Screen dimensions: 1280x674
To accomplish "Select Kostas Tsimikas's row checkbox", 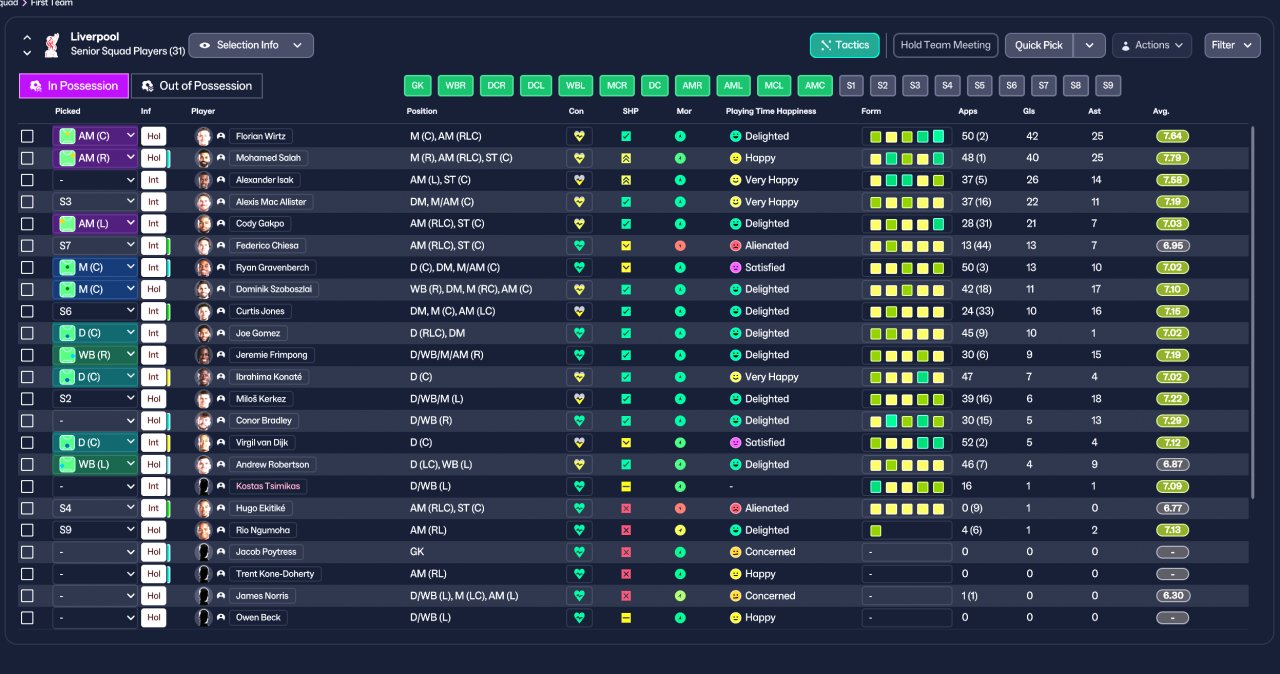I will point(27,486).
